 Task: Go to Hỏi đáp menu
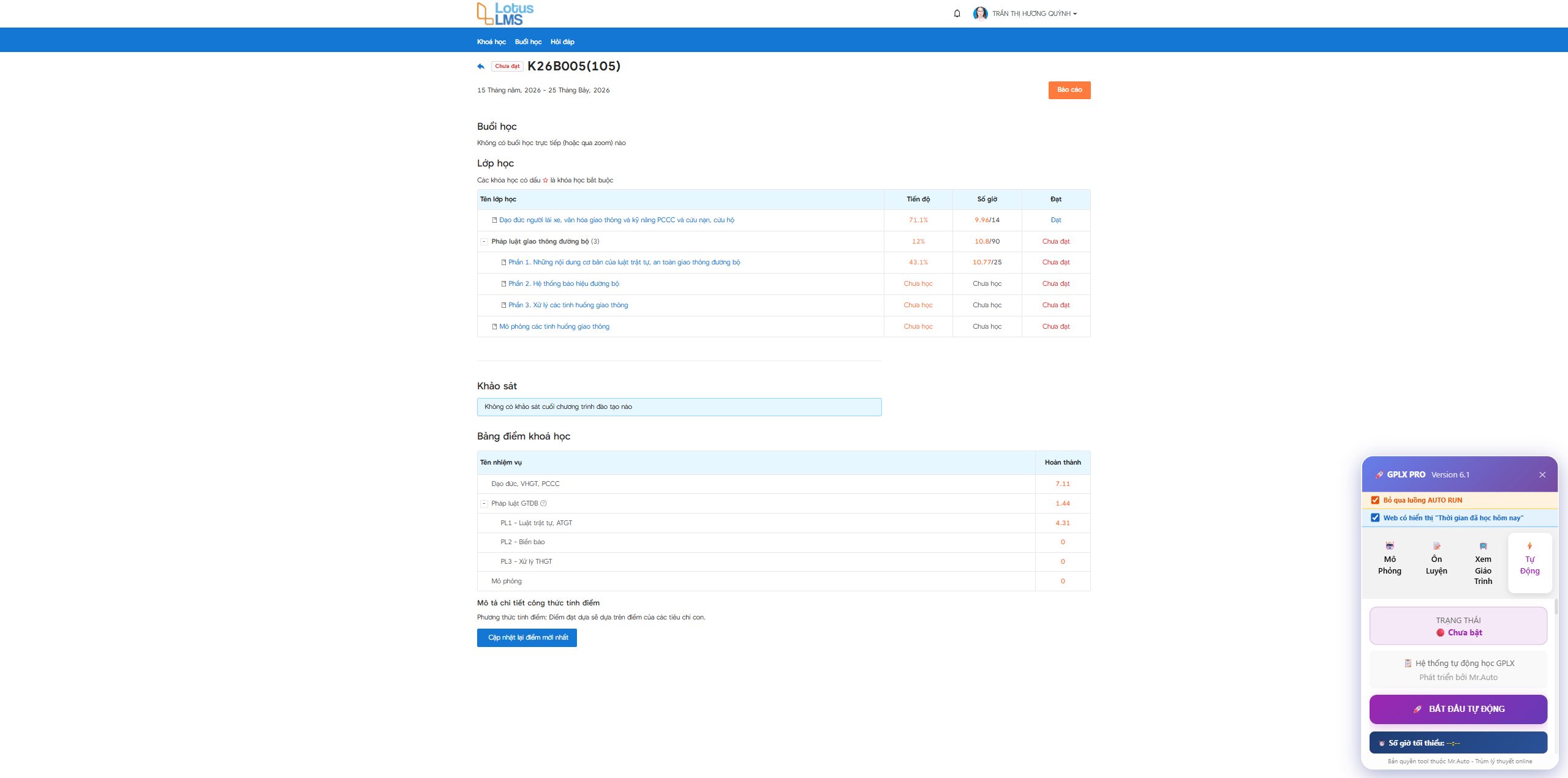tap(562, 42)
